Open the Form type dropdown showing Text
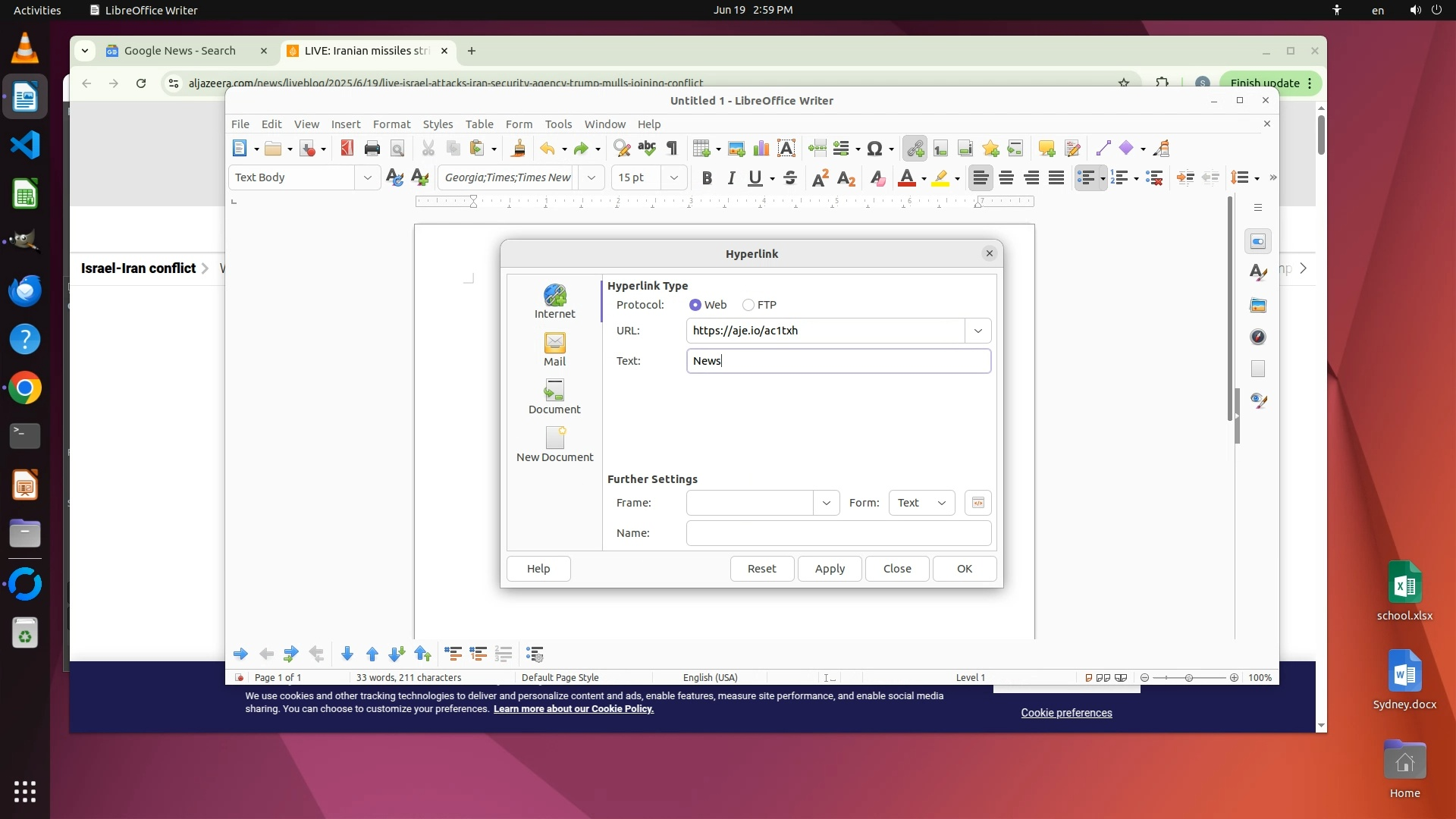 click(921, 503)
